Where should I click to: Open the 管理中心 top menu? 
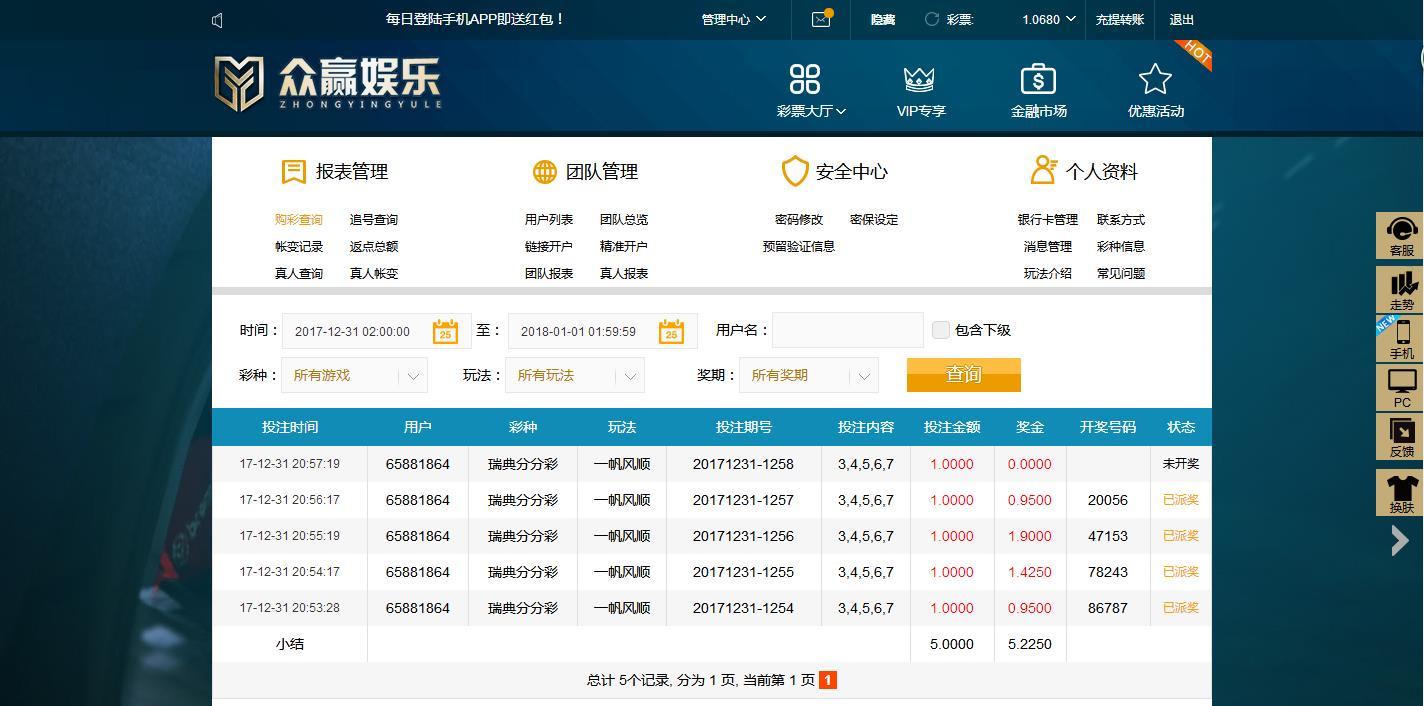[x=734, y=19]
